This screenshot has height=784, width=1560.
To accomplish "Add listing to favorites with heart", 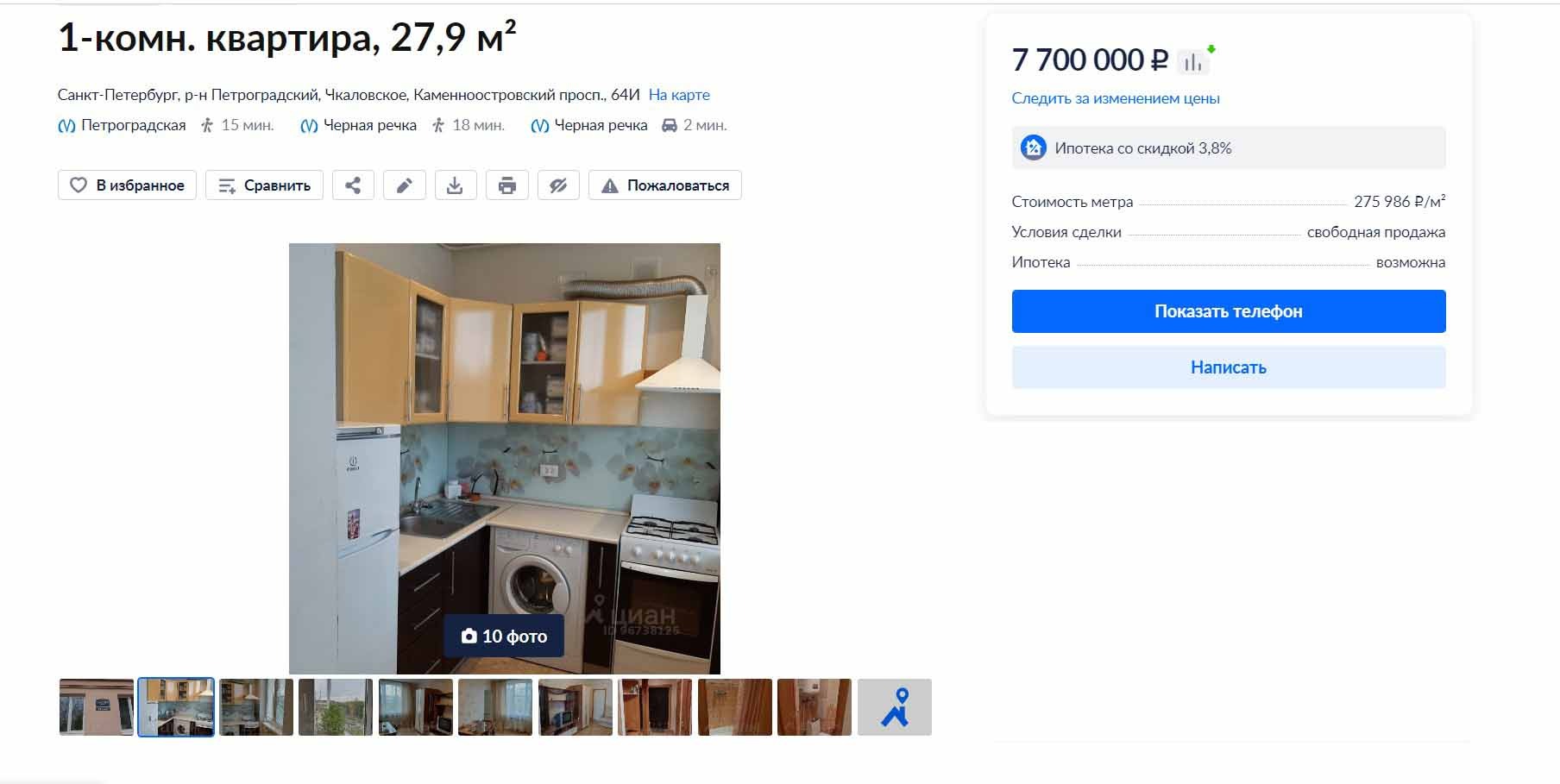I will (x=127, y=185).
